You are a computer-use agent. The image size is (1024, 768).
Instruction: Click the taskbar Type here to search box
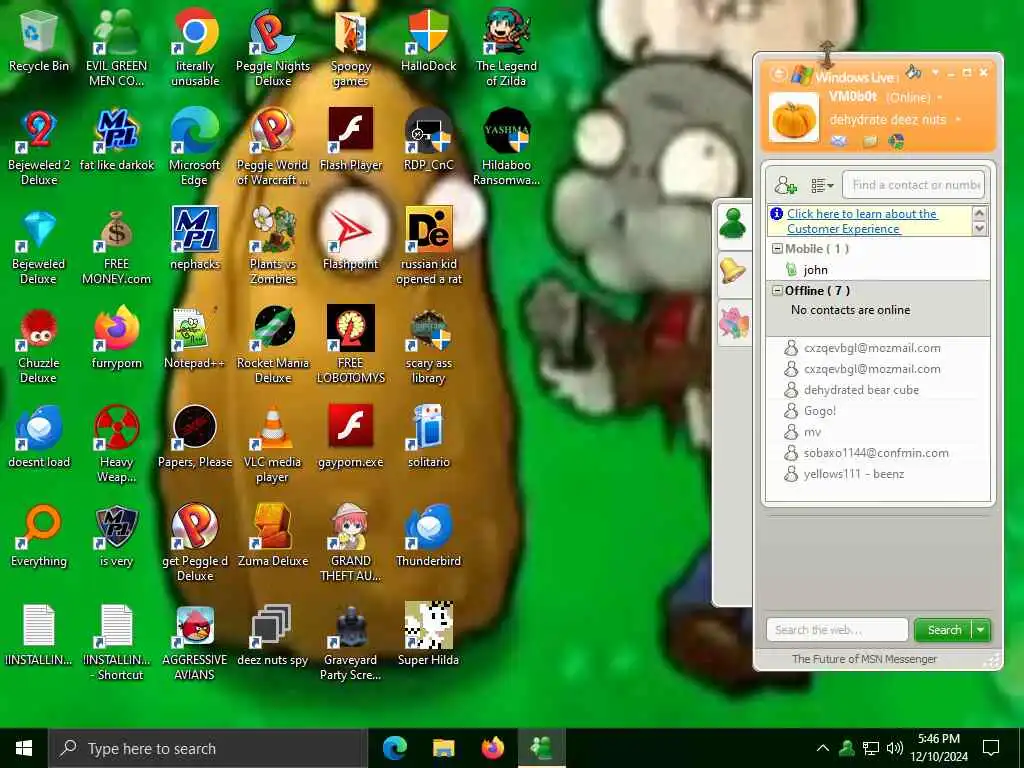208,748
